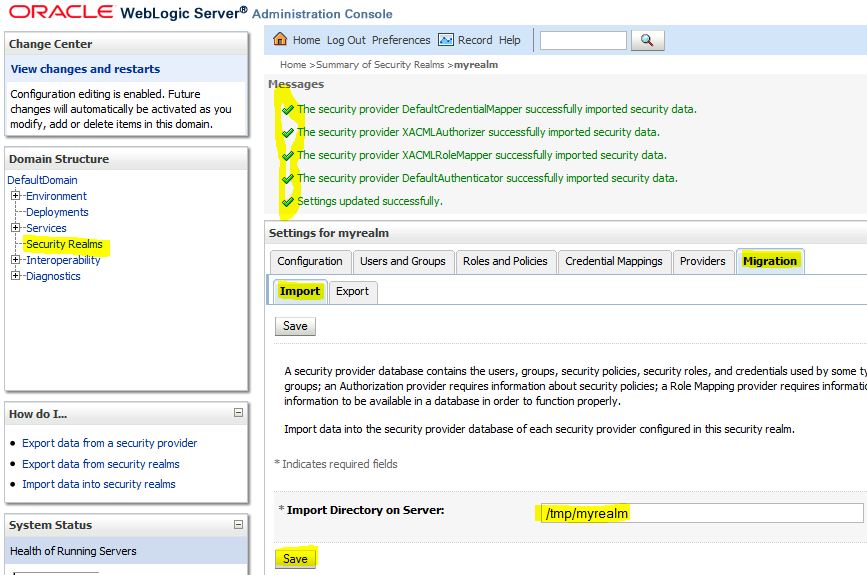Open the Users and Groups tab
The width and height of the screenshot is (867, 575).
(x=403, y=261)
